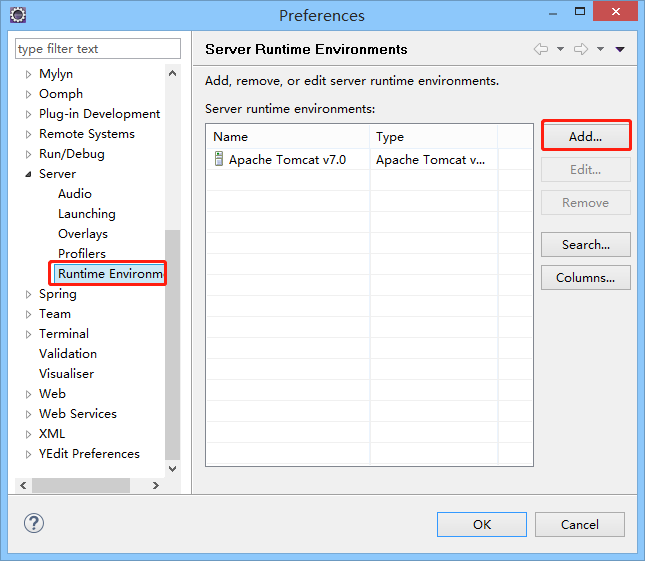This screenshot has height=561, width=645.
Task: Confirm with the OK button
Action: click(482, 524)
